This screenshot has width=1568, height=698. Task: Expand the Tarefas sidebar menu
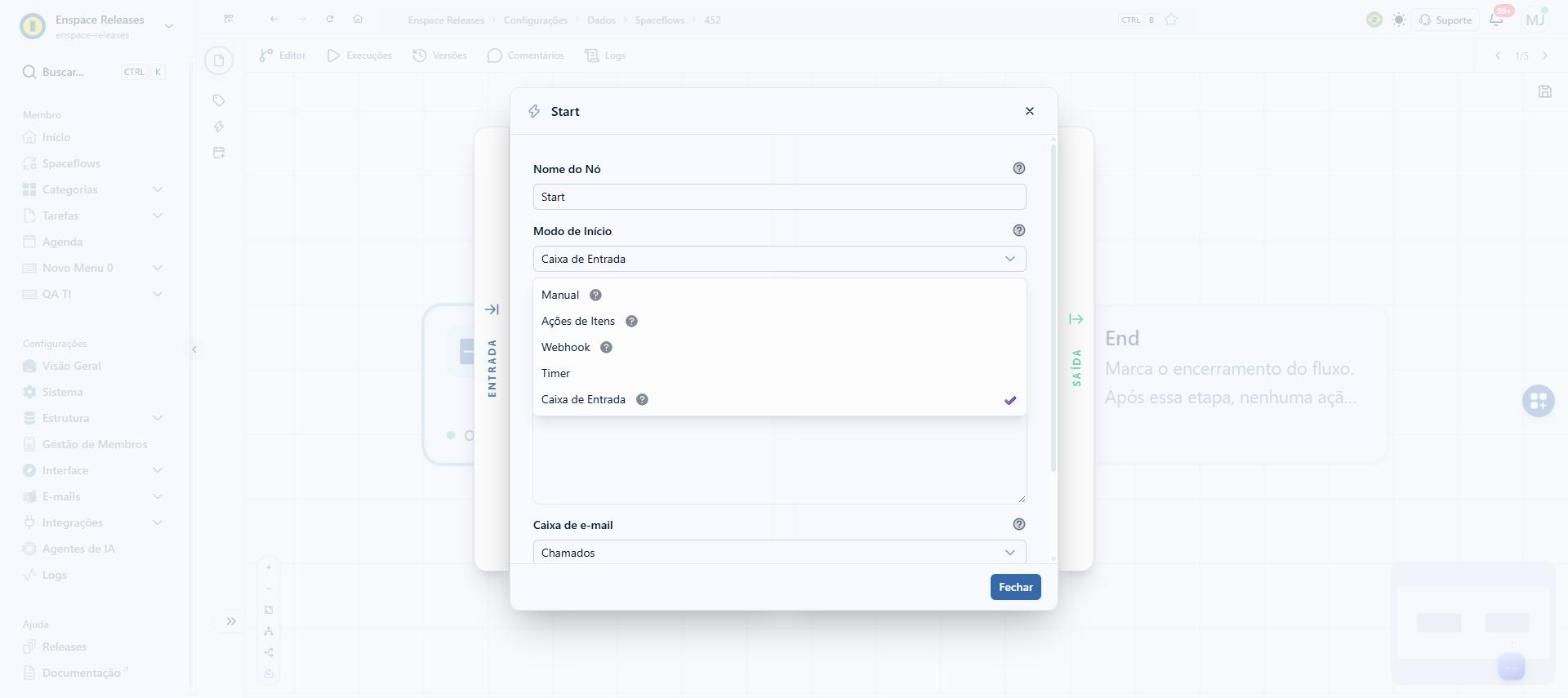[157, 215]
